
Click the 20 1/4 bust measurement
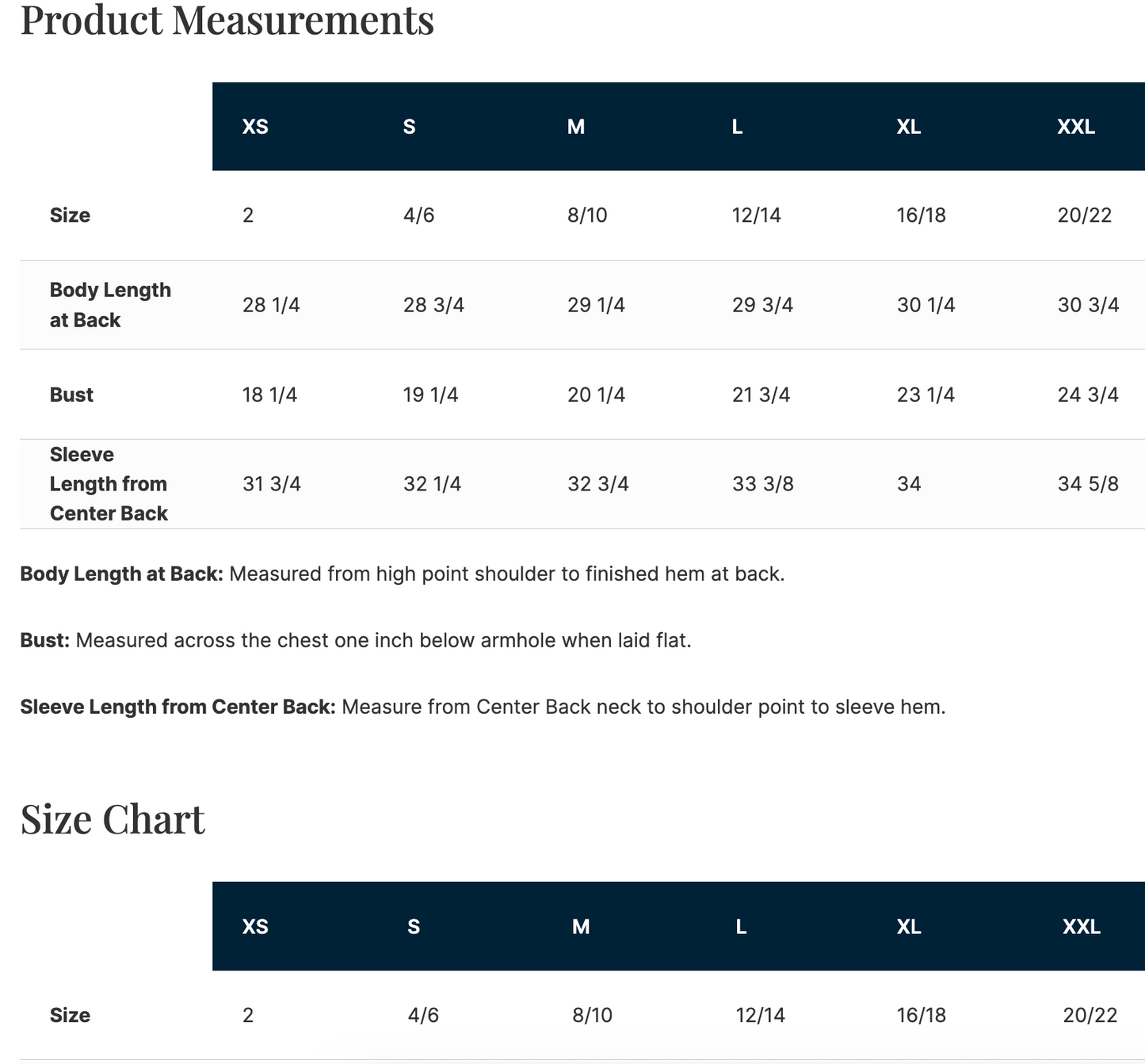(596, 395)
